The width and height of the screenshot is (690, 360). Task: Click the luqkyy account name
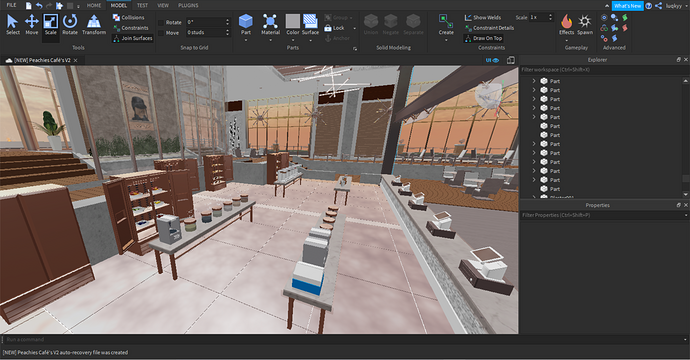pyautogui.click(x=673, y=6)
